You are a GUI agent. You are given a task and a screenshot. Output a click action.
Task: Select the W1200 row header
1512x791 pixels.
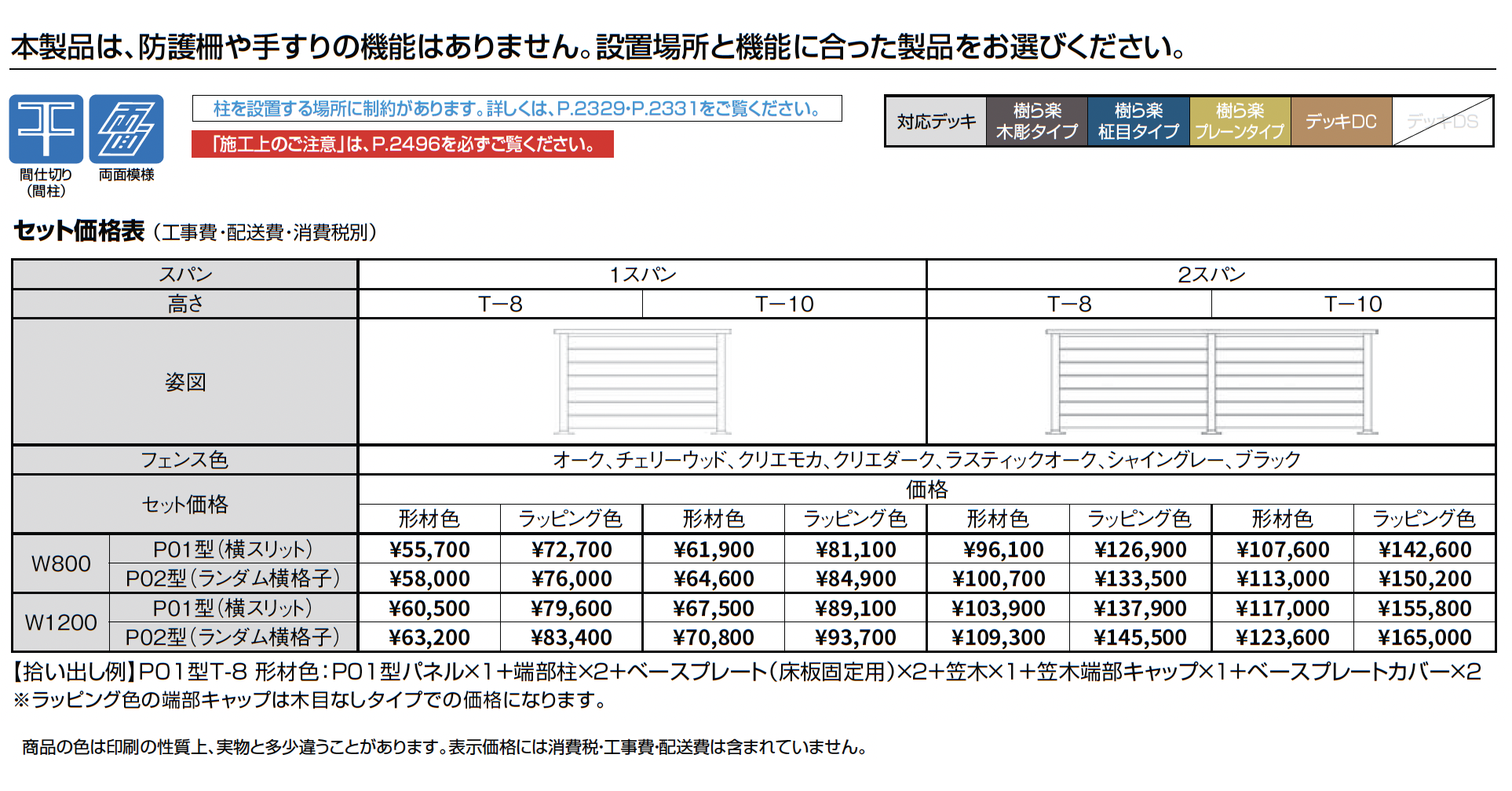(x=60, y=622)
